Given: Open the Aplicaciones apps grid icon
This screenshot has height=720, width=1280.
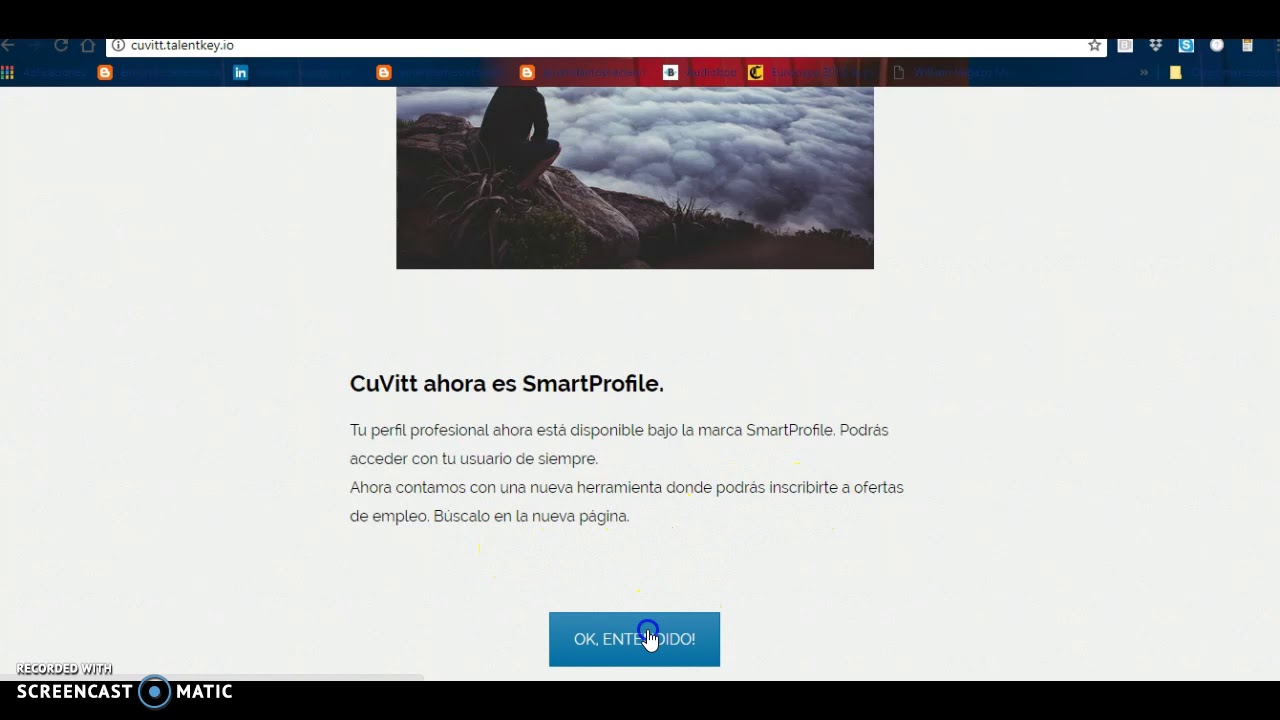Looking at the screenshot, I should tap(7, 72).
